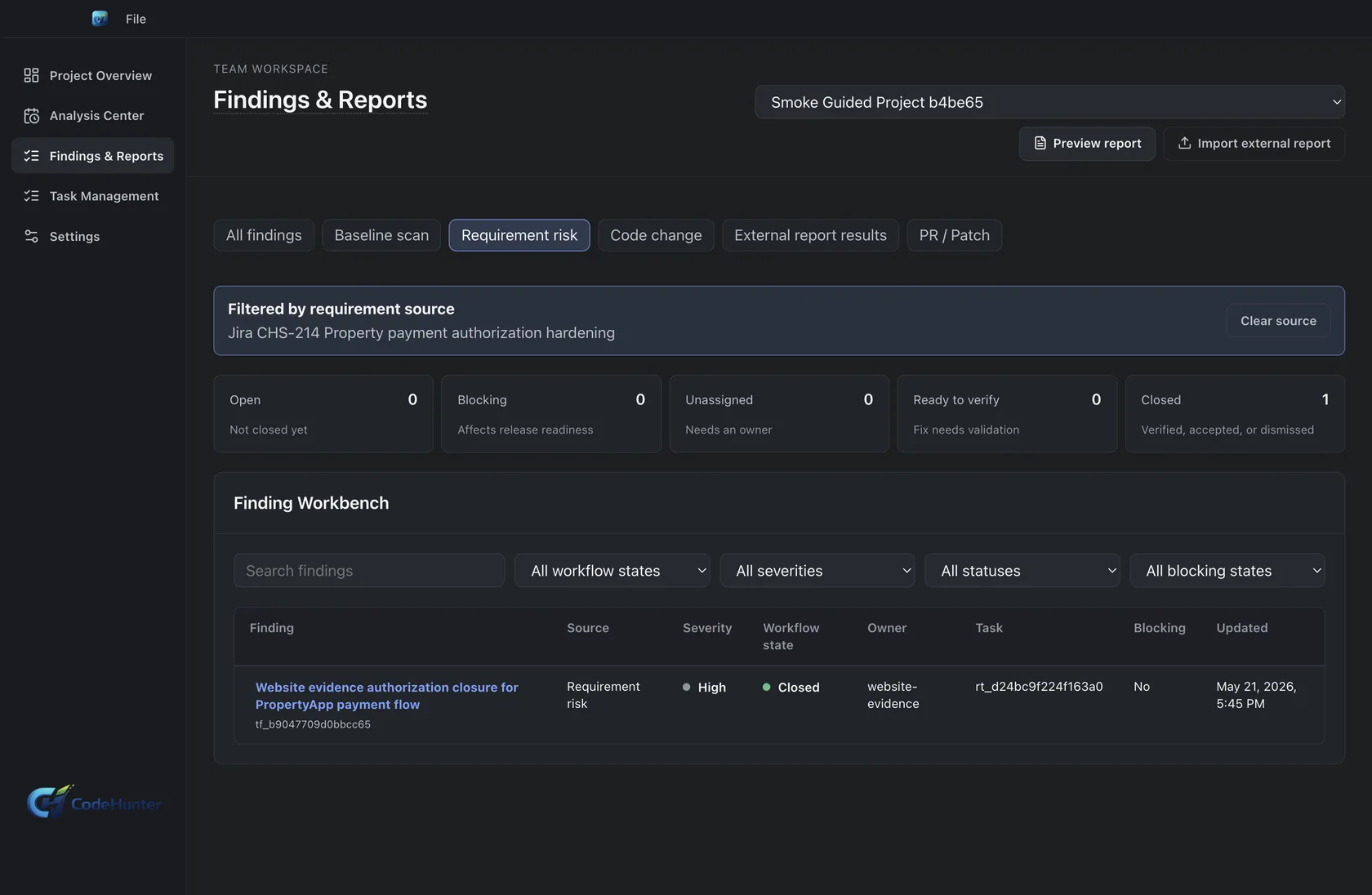The image size is (1372, 895).
Task: Click the Workflow state column header
Action: click(791, 636)
